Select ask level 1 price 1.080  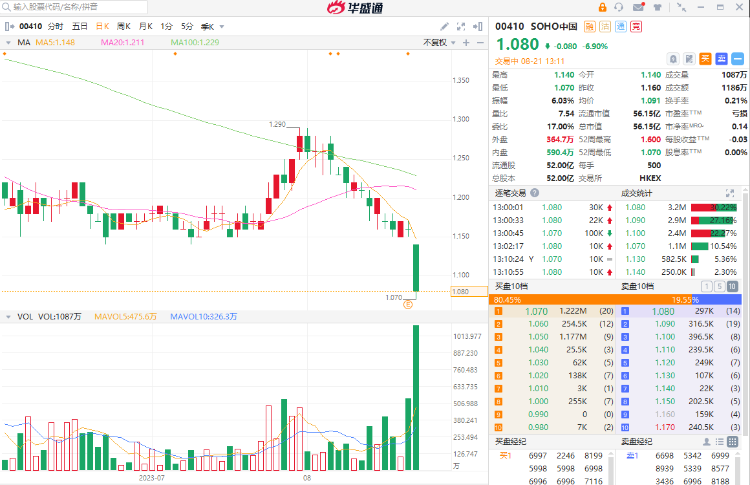pyautogui.click(x=663, y=311)
